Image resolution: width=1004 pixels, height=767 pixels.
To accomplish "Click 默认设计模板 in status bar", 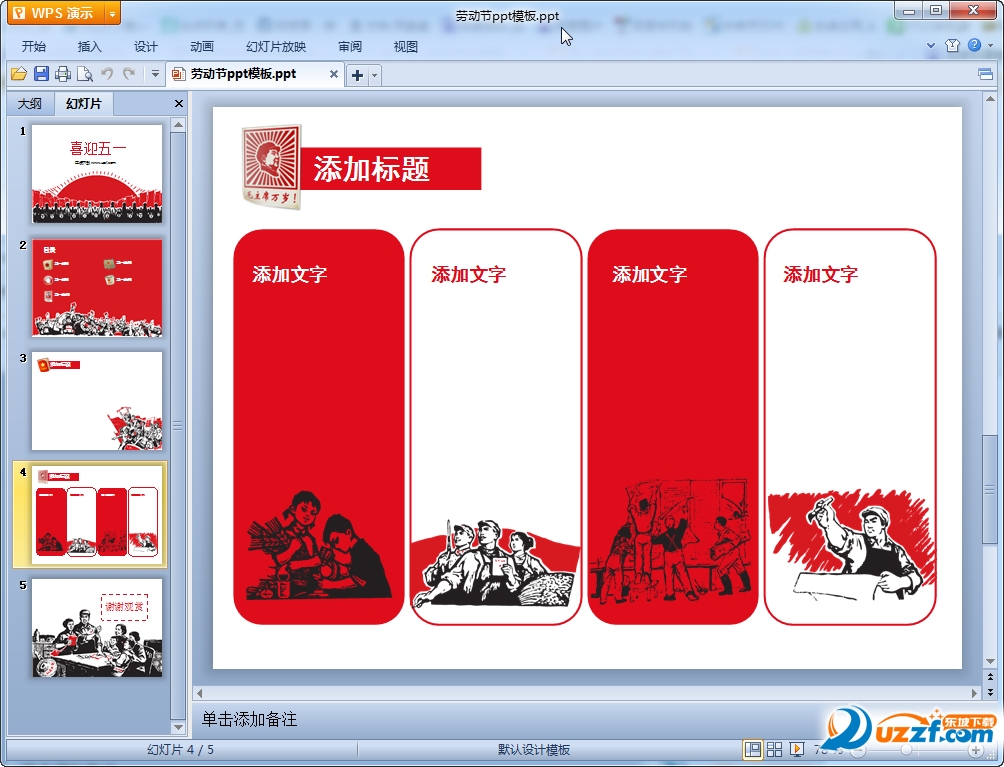I will (534, 750).
